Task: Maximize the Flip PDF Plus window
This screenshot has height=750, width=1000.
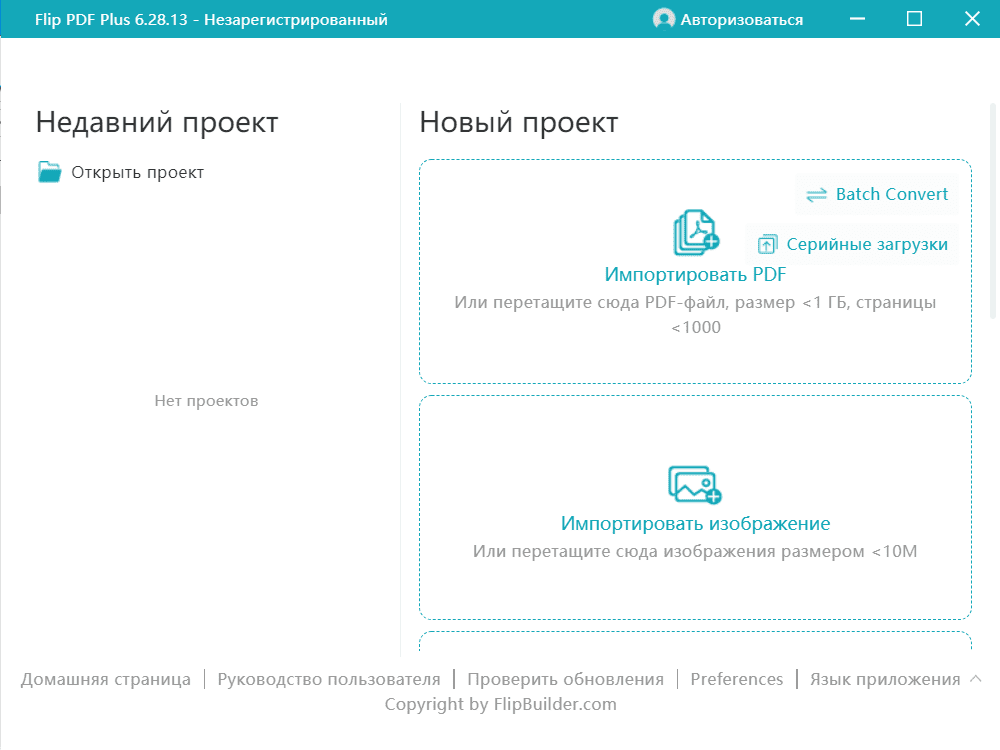Action: coord(915,19)
